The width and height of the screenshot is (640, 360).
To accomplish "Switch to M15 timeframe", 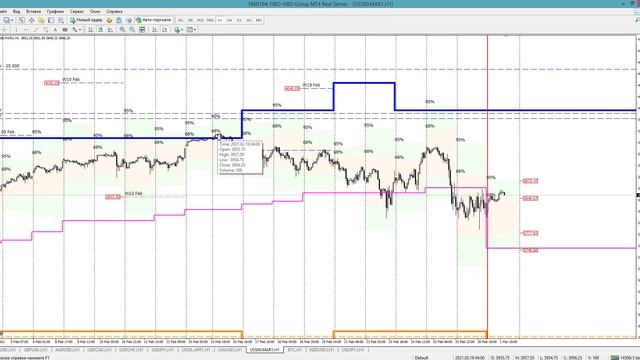I will [x=200, y=20].
